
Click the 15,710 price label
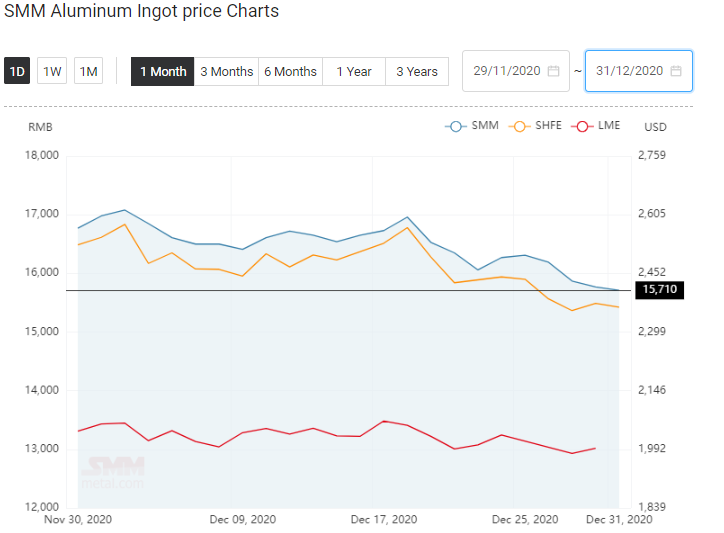[659, 290]
